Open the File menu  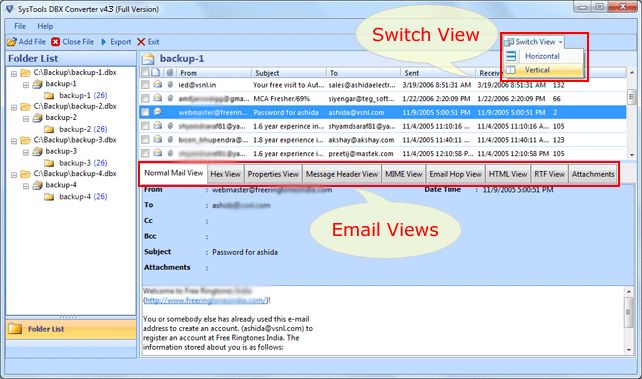click(20, 26)
